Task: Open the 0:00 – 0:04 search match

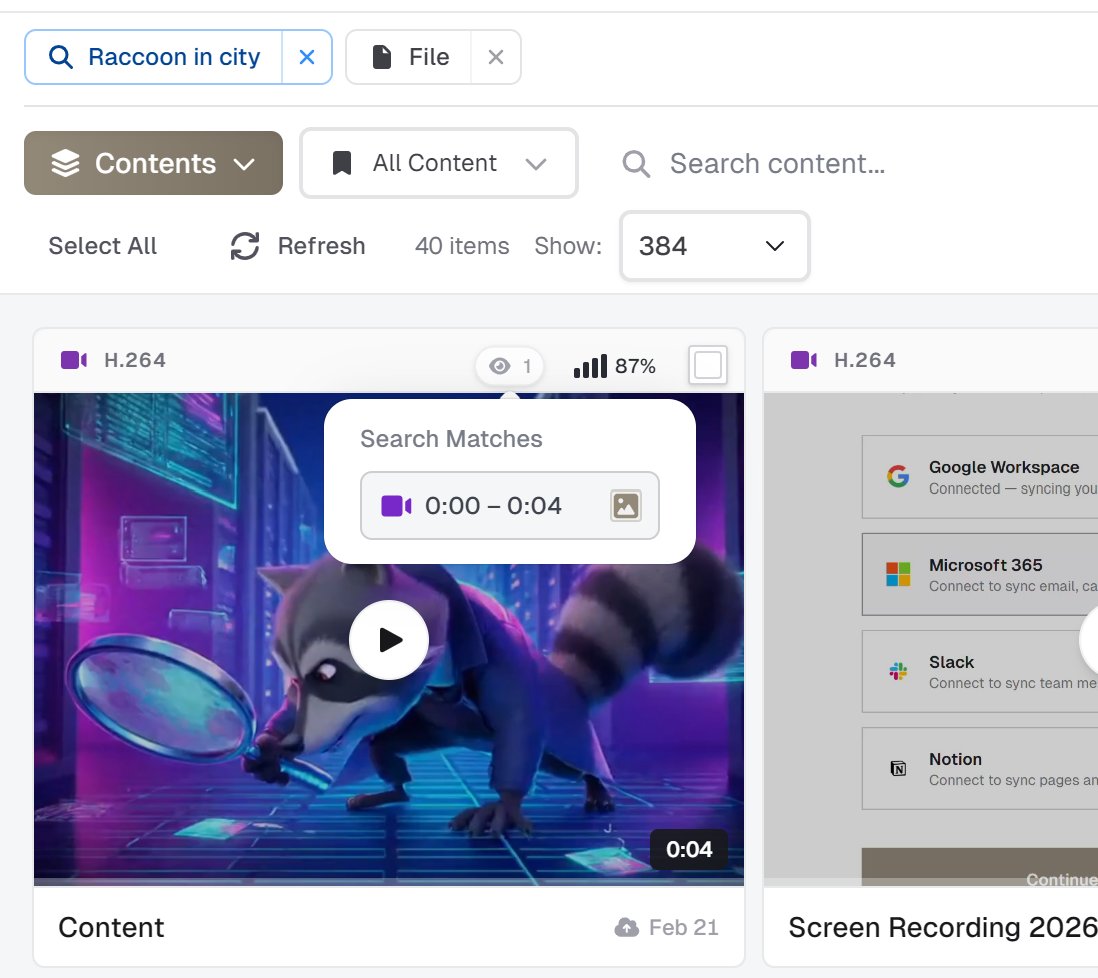Action: (510, 505)
